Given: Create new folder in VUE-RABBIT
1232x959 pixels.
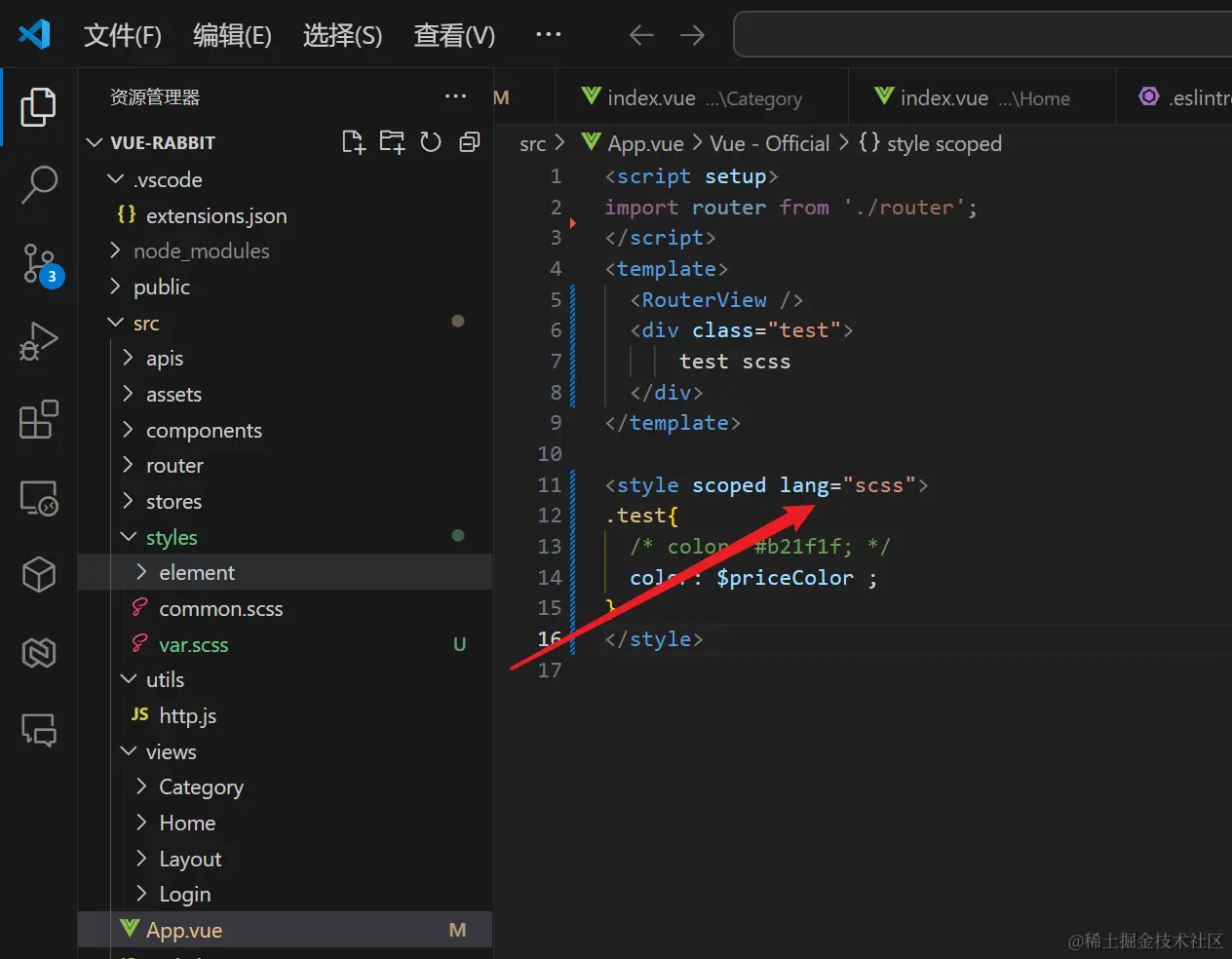Looking at the screenshot, I should tap(392, 142).
